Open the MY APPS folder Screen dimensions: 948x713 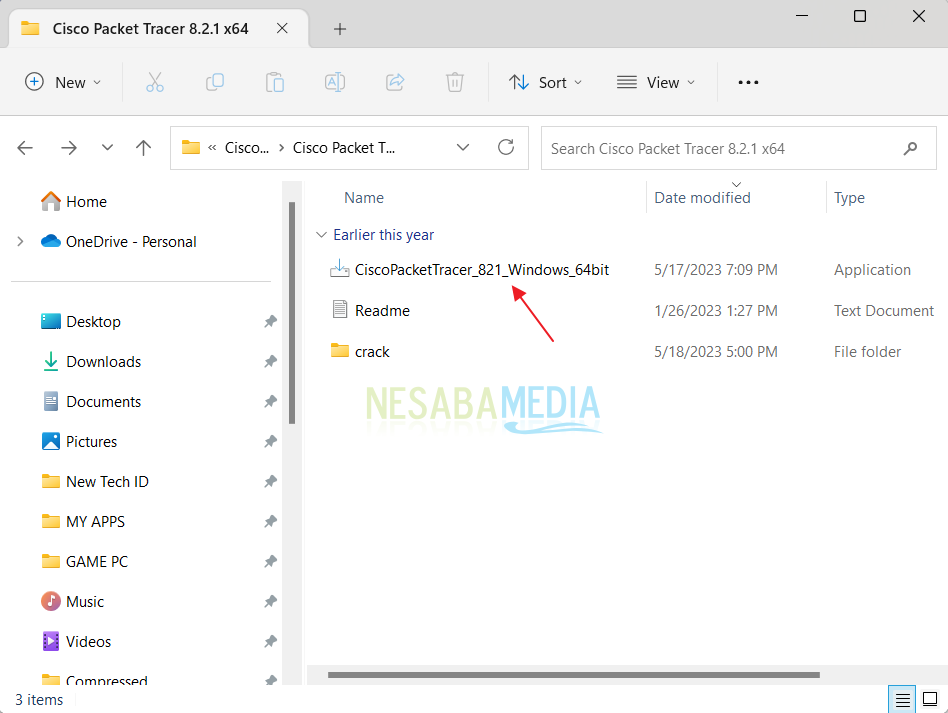click(83, 521)
